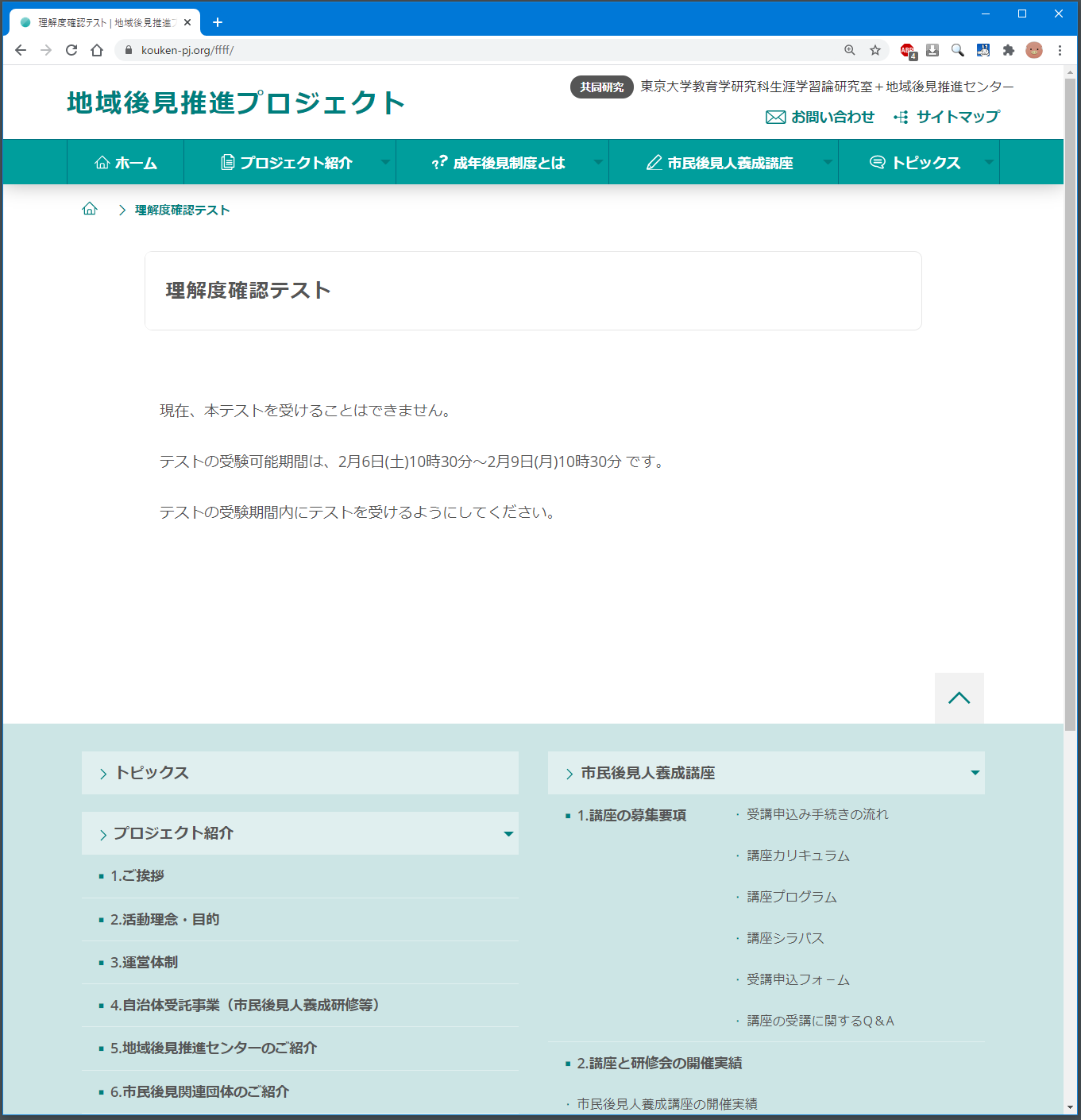Bookmark this page with star icon
Screen dimensions: 1081x1120
pos(875,50)
